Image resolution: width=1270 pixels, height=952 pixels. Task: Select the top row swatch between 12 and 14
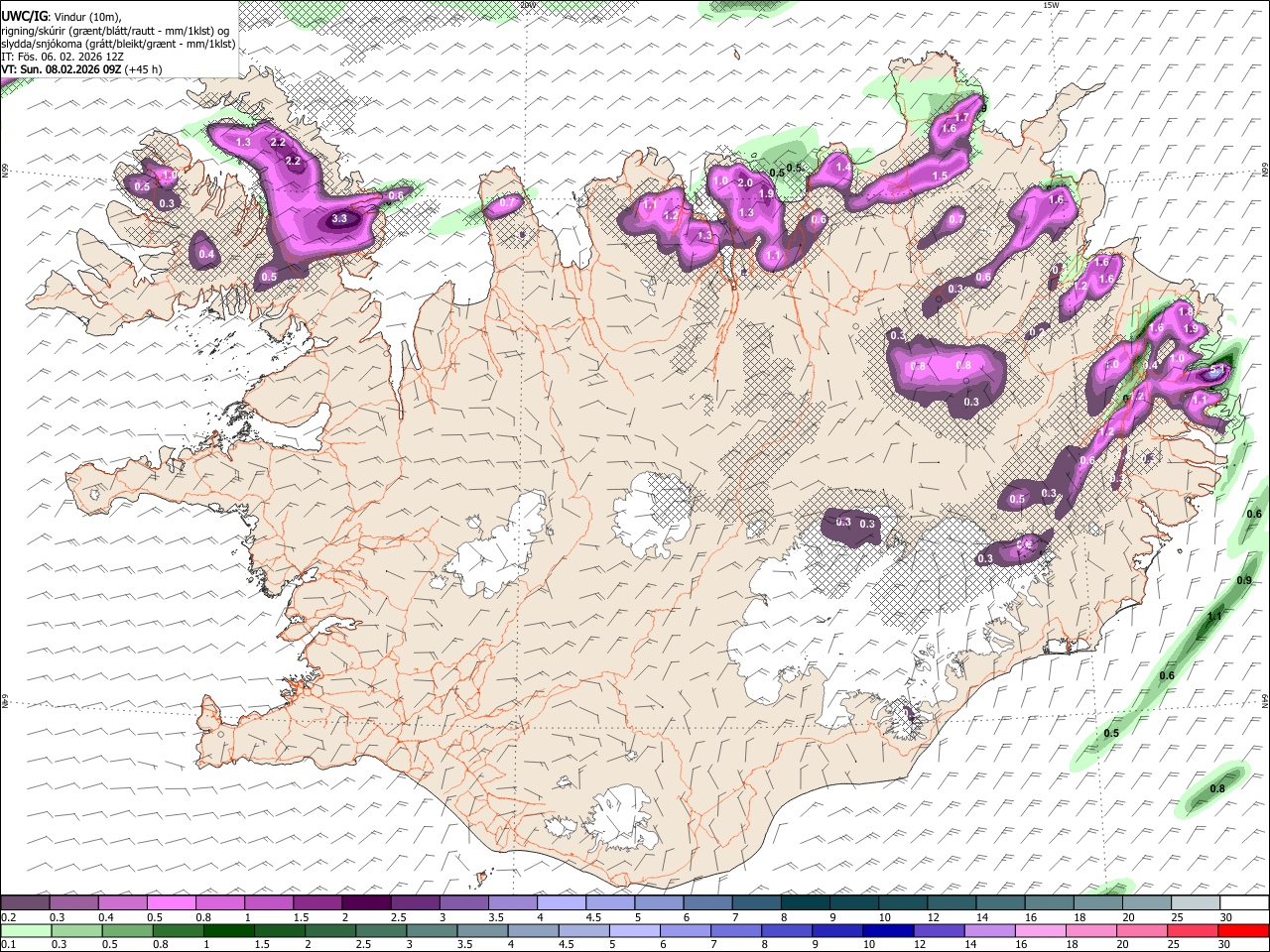[952, 902]
